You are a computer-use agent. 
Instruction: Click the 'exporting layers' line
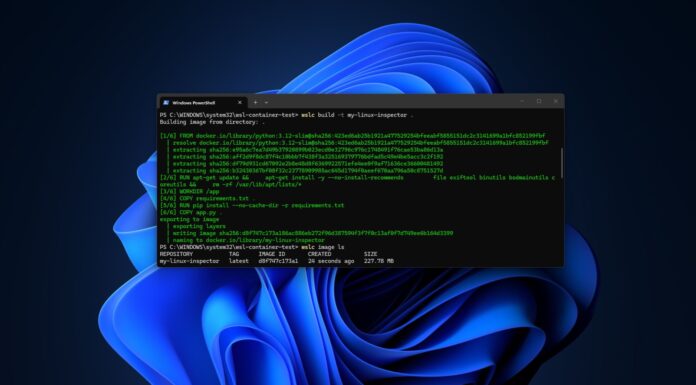[x=199, y=226]
